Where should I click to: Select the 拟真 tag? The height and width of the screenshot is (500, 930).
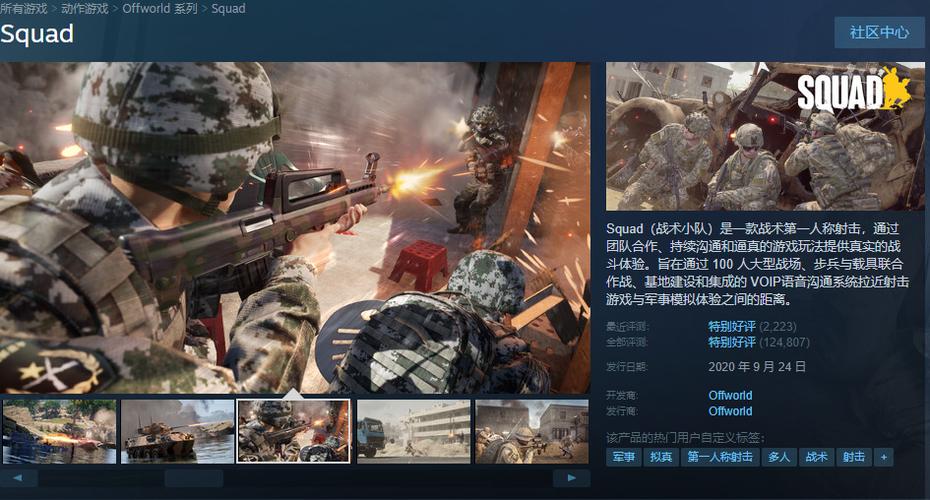[661, 457]
